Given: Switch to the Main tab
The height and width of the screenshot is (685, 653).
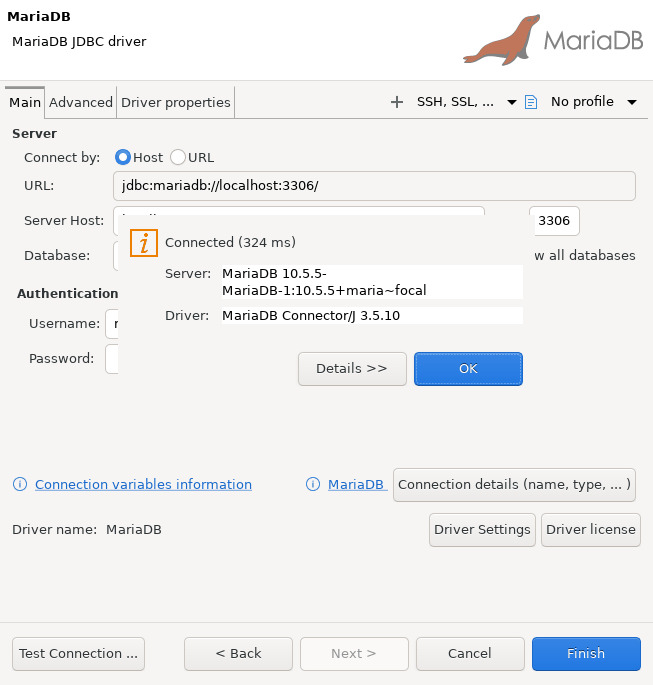Looking at the screenshot, I should [x=25, y=102].
